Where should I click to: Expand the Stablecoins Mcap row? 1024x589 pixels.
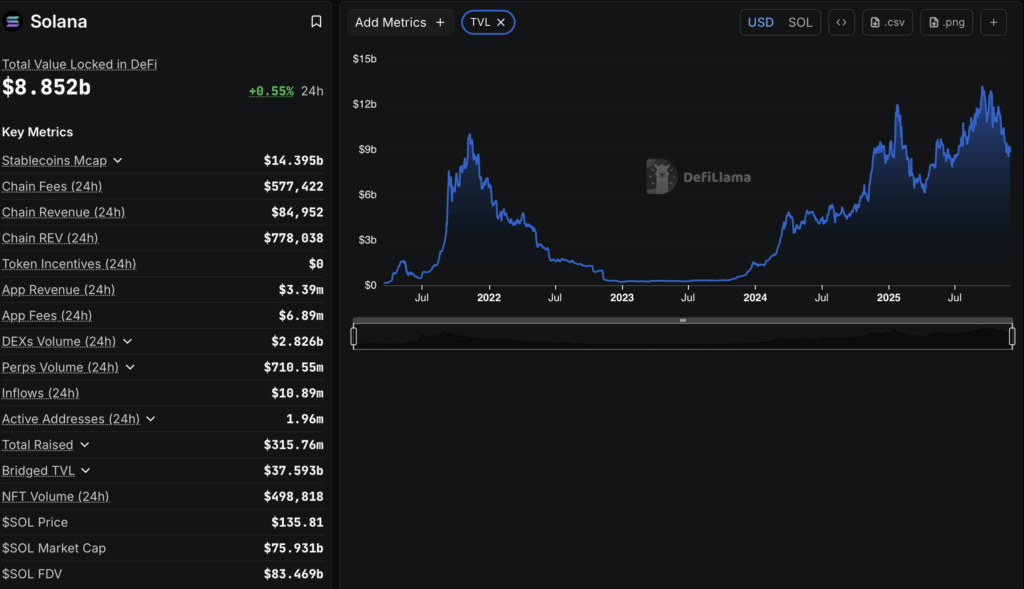(x=117, y=161)
